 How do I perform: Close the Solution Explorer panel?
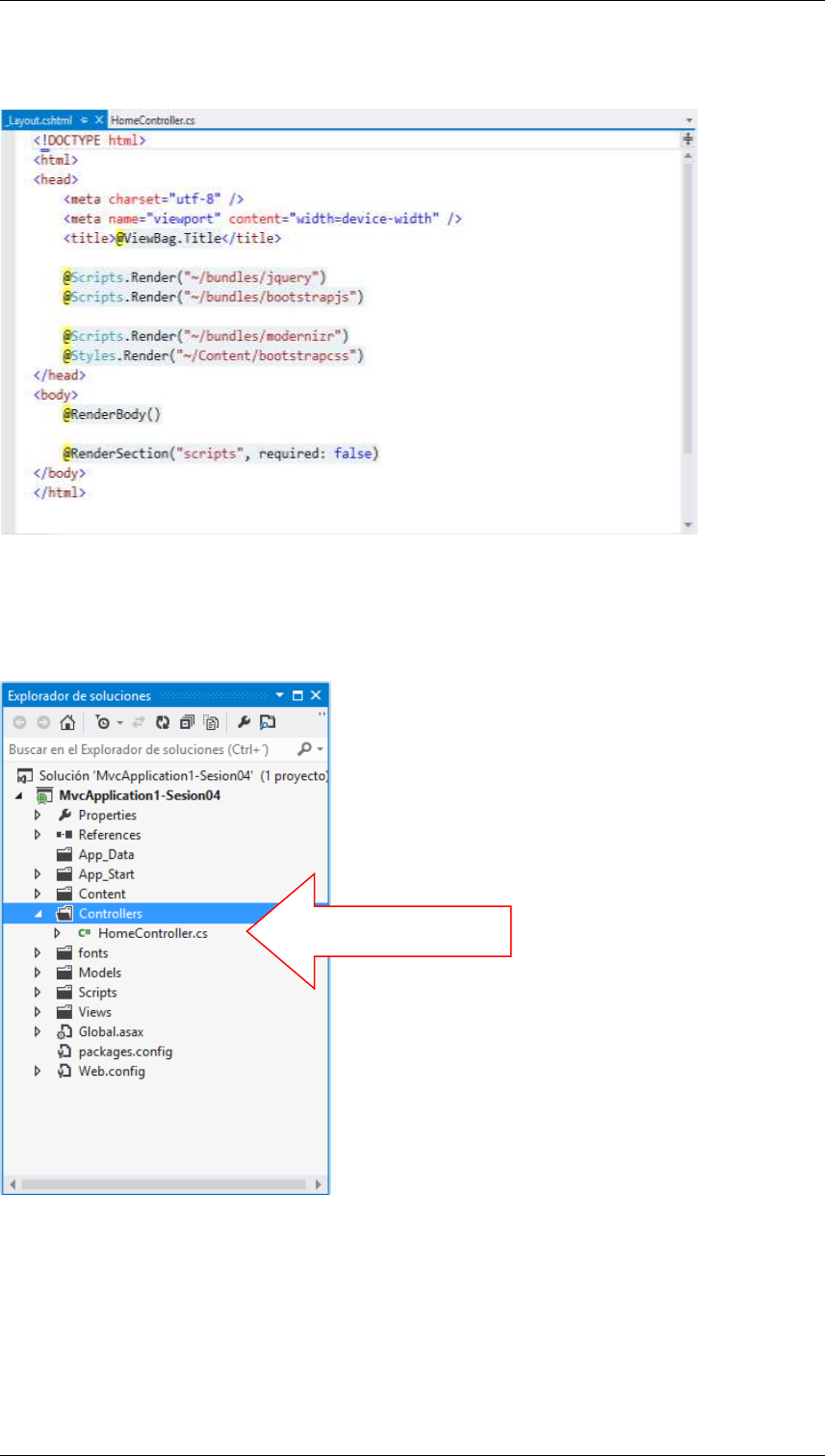(316, 695)
